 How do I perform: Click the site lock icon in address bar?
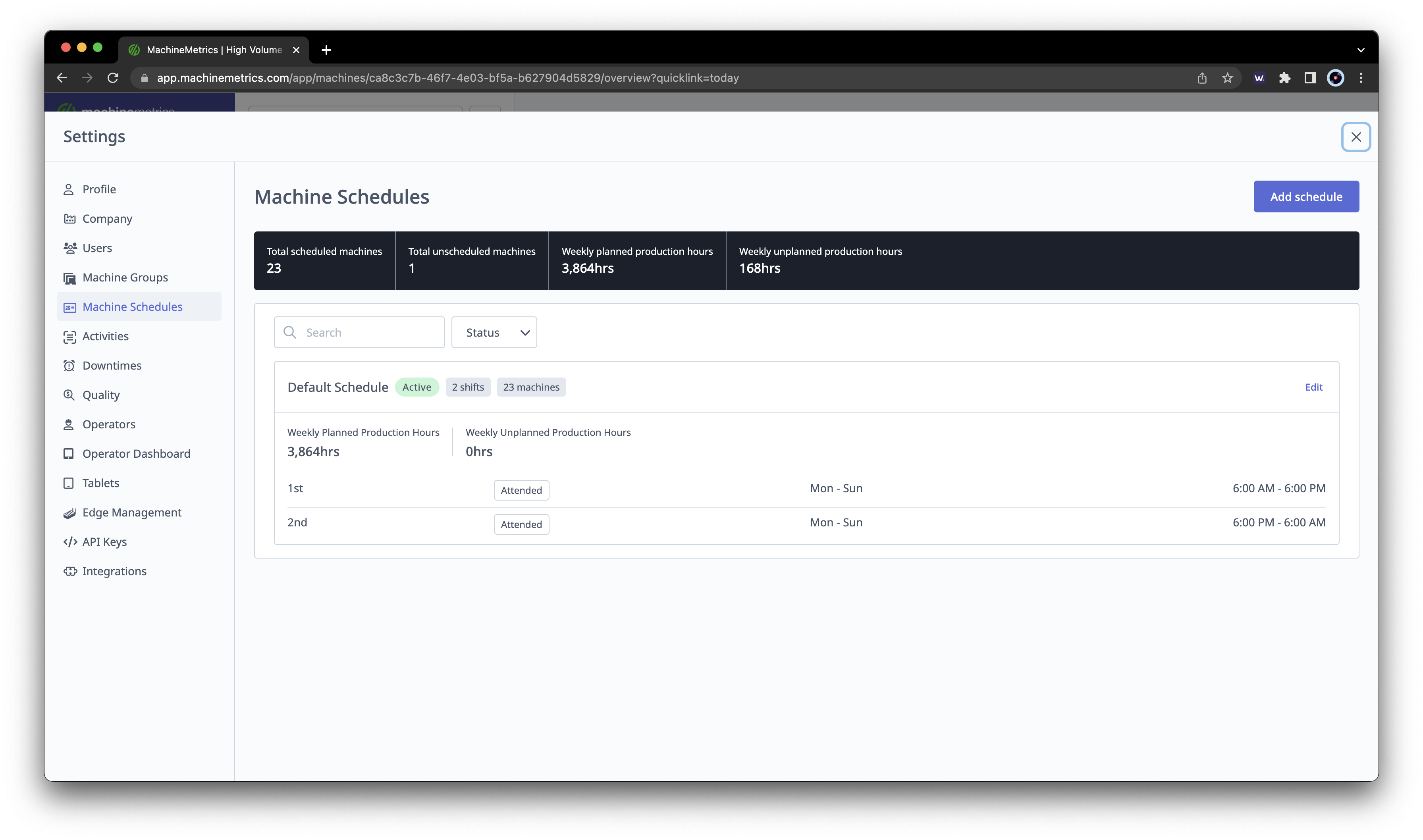tap(145, 78)
